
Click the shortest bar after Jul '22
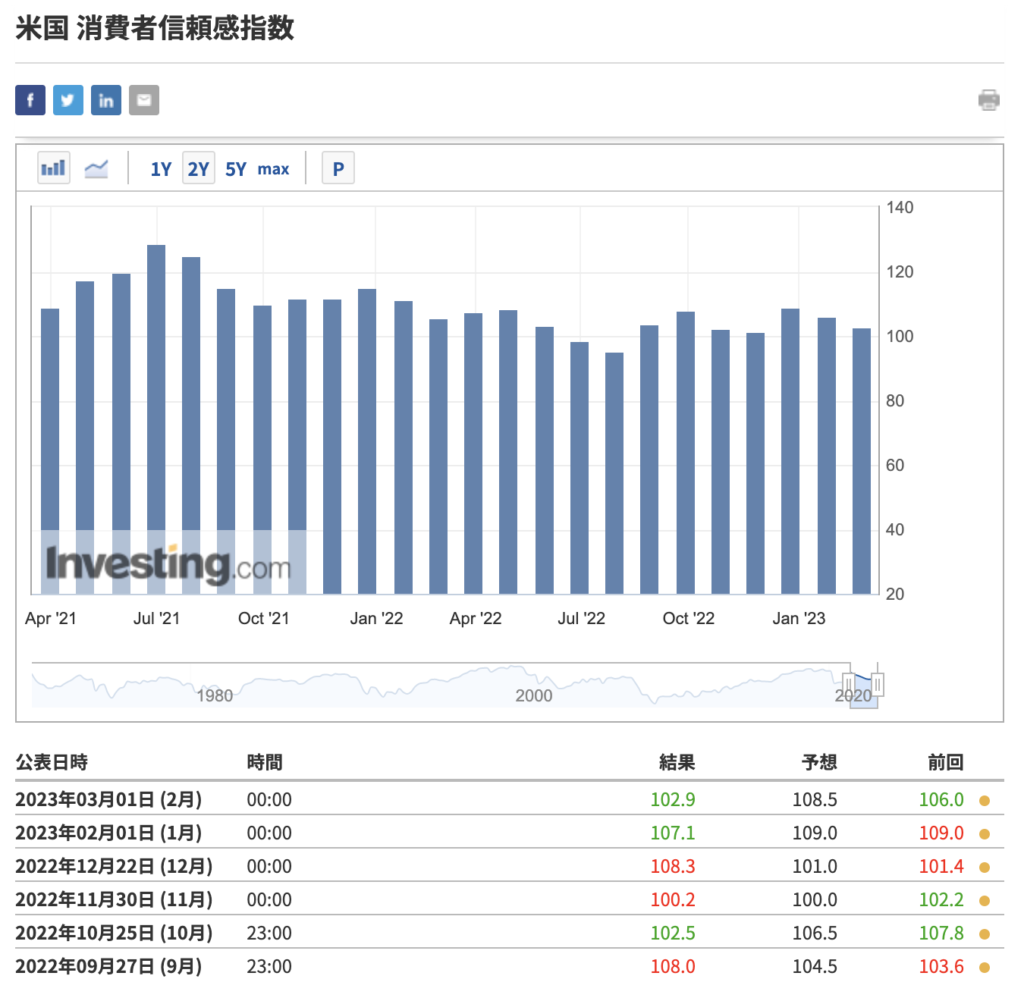click(614, 473)
